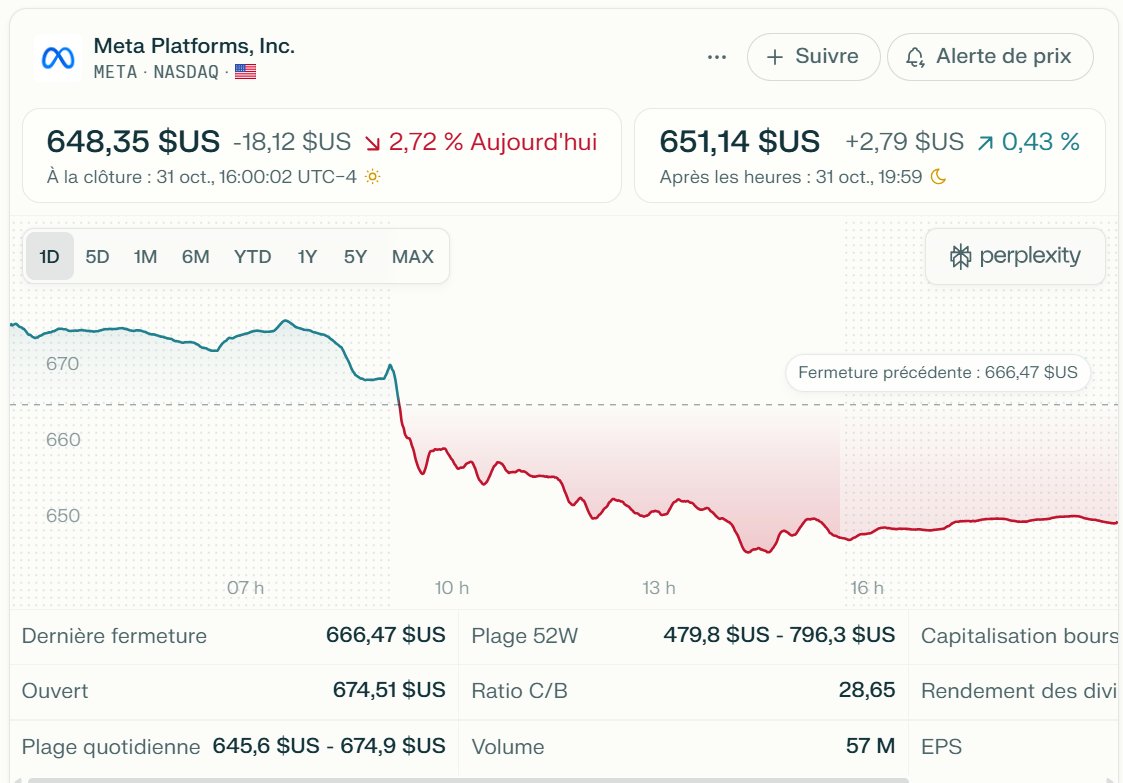The width and height of the screenshot is (1123, 783).
Task: Click the sun icon beside closing time
Action: point(372,177)
